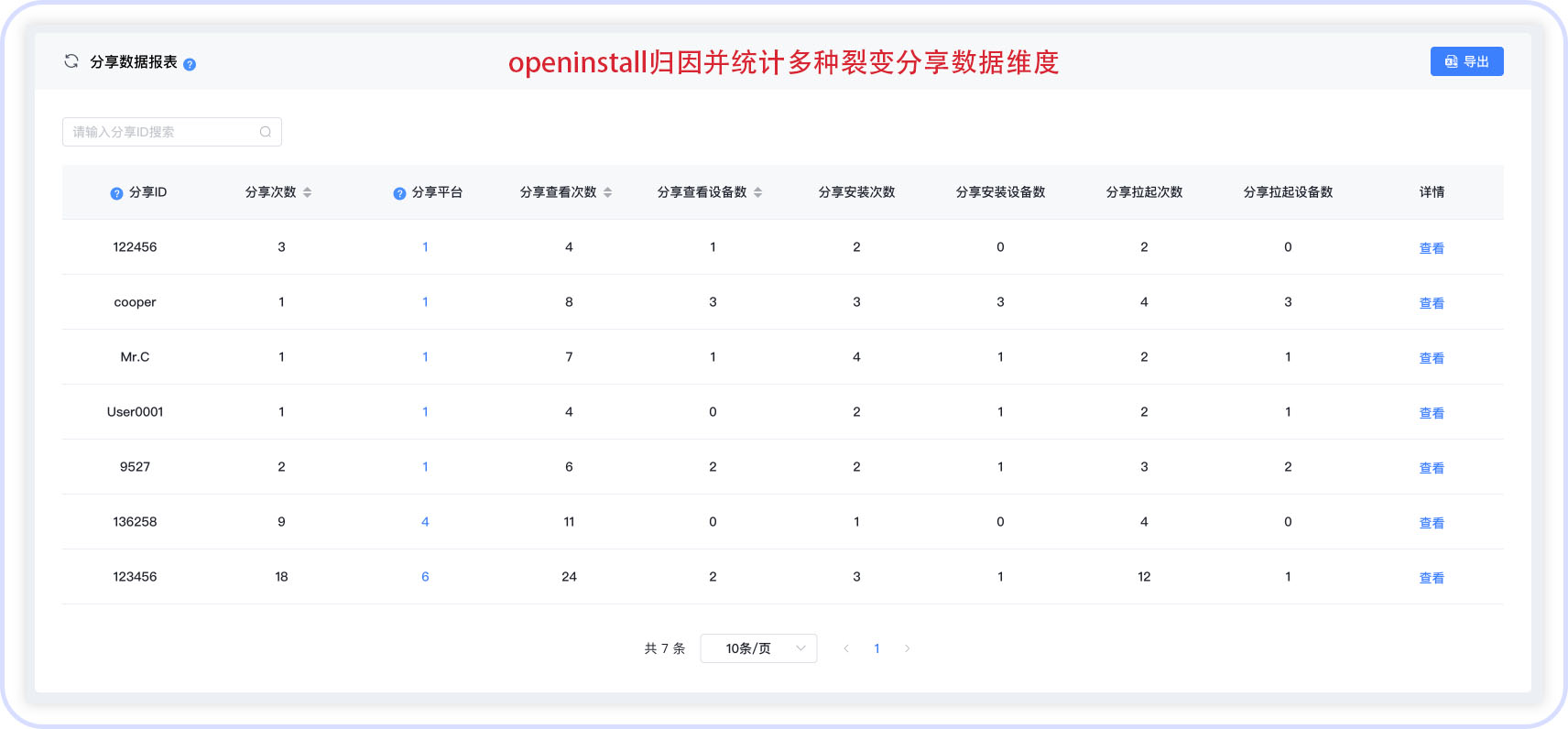Sort by 分享次数 column arrows

point(308,192)
